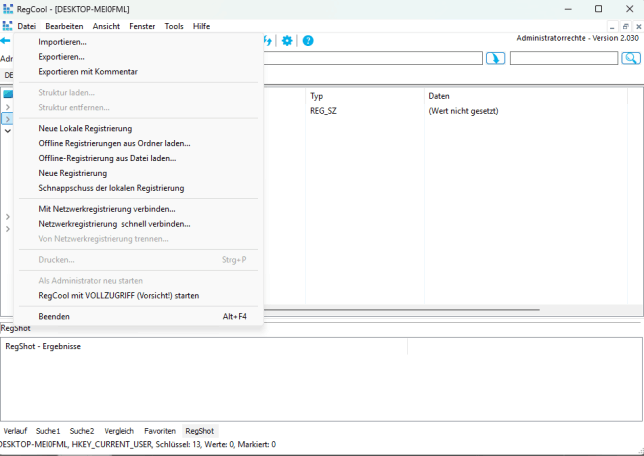Click the blue back arrow icon

(x=5, y=41)
